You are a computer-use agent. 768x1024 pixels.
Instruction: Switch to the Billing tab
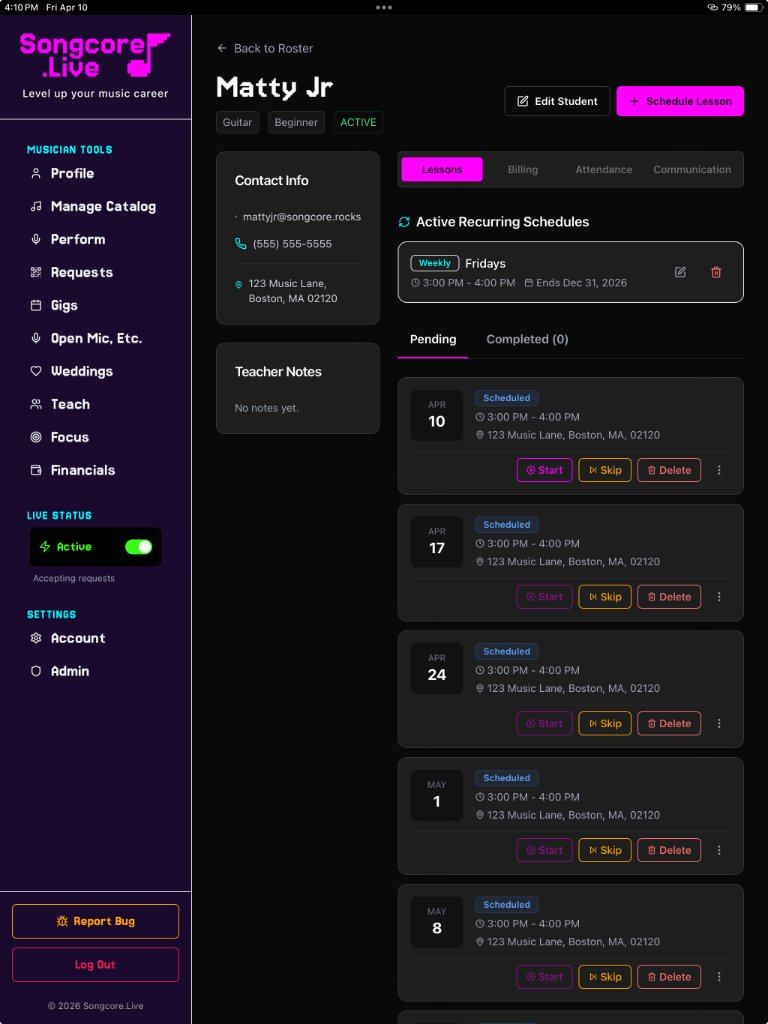pos(523,169)
